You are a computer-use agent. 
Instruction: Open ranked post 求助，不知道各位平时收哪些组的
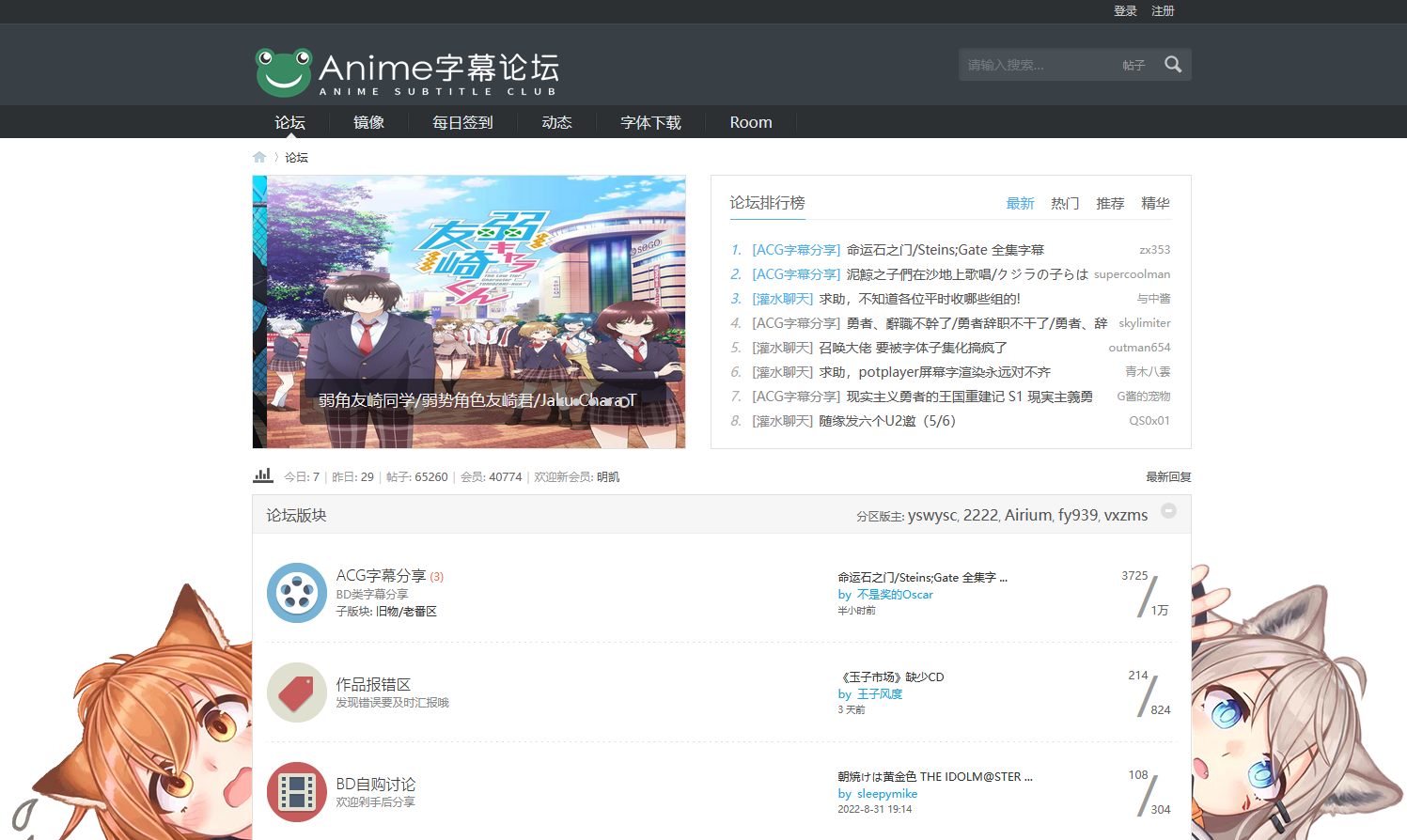point(920,299)
